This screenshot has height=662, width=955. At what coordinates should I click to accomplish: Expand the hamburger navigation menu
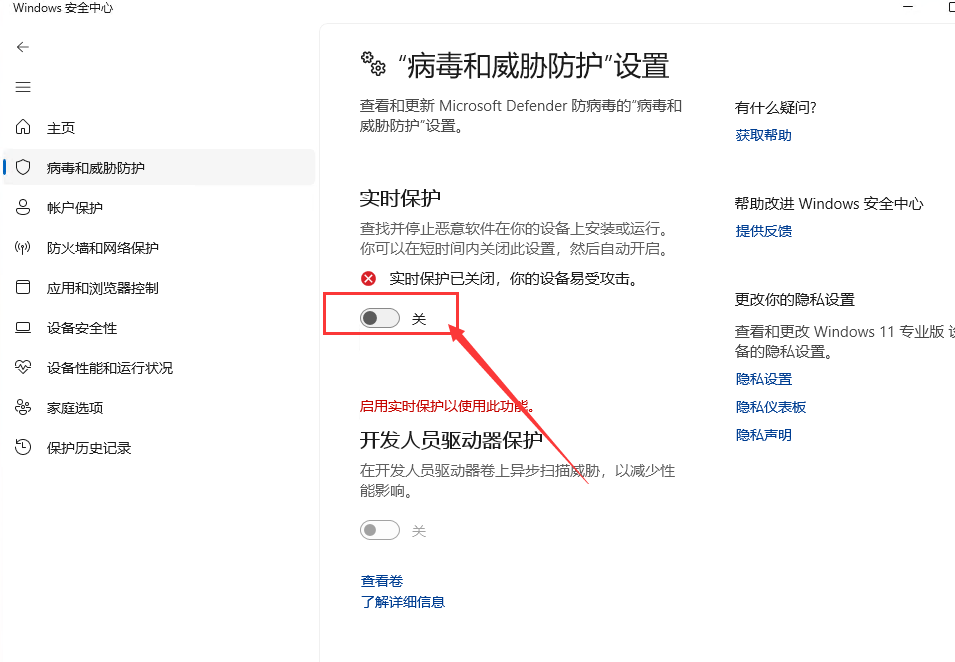[x=23, y=87]
